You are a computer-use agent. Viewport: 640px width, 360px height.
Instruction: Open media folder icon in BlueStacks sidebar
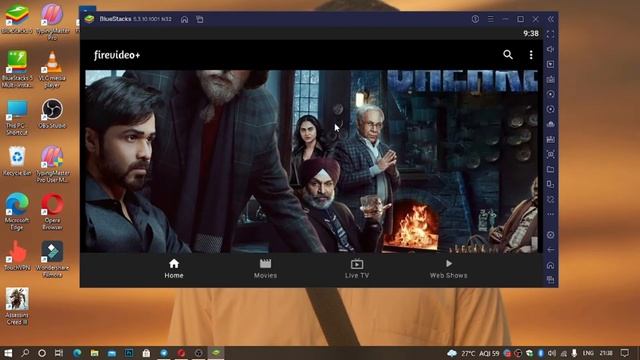point(550,169)
